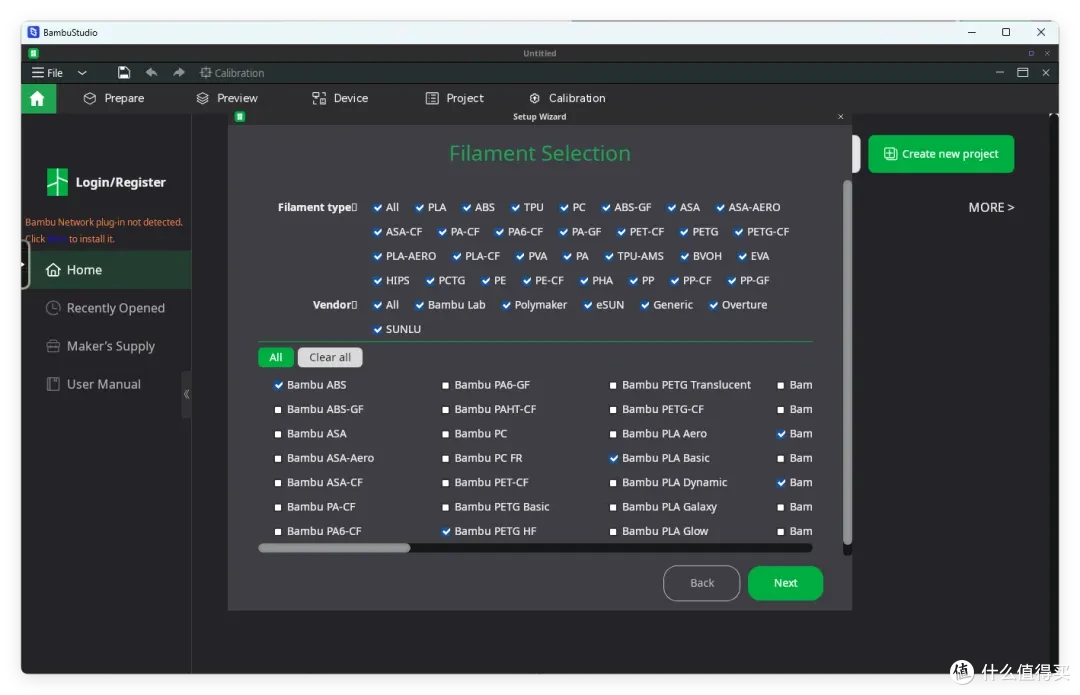Image resolution: width=1080 pixels, height=695 pixels.
Task: Click Login/Register in the sidebar
Action: point(121,183)
